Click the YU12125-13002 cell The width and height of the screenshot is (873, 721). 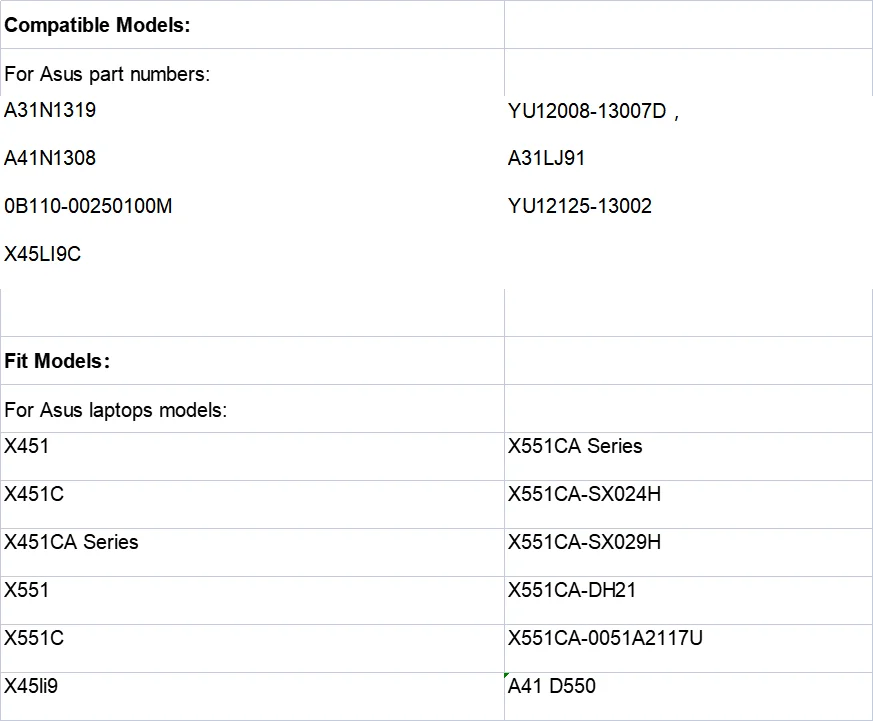[x=580, y=206]
